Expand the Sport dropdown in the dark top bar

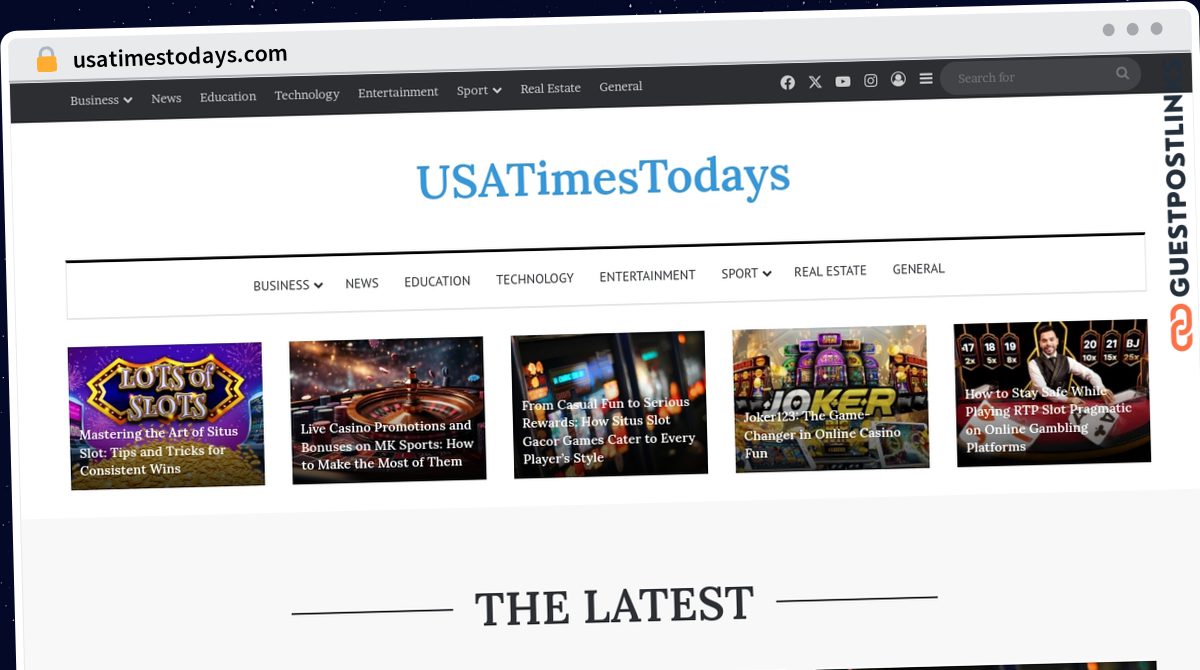pyautogui.click(x=479, y=90)
